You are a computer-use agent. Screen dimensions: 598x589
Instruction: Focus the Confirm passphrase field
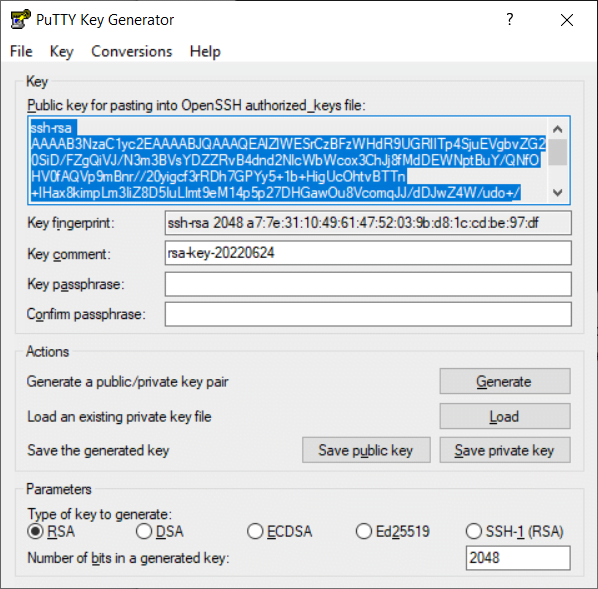tap(368, 314)
